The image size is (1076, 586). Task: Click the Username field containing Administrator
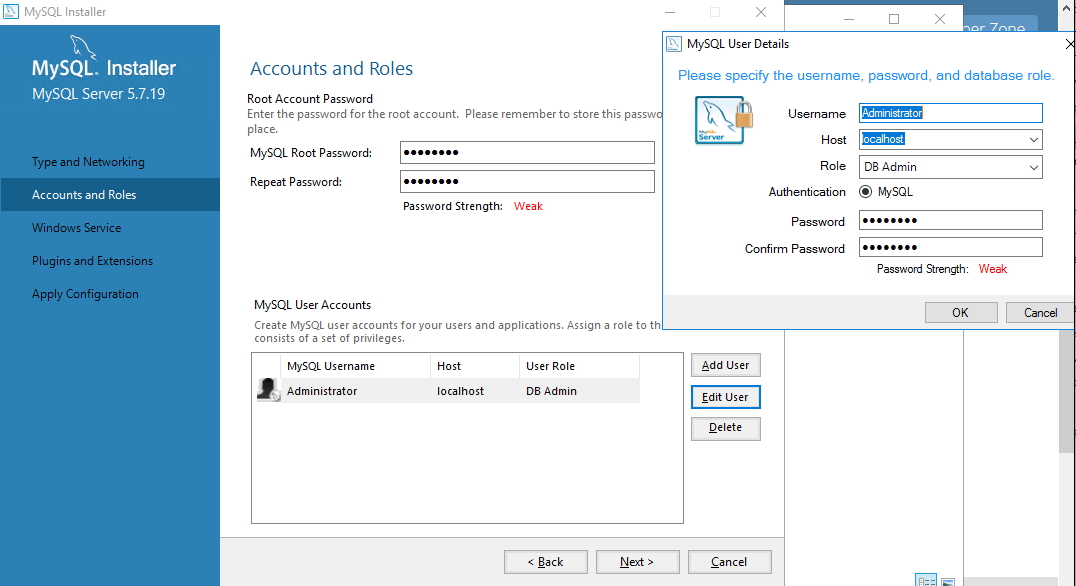(x=950, y=113)
